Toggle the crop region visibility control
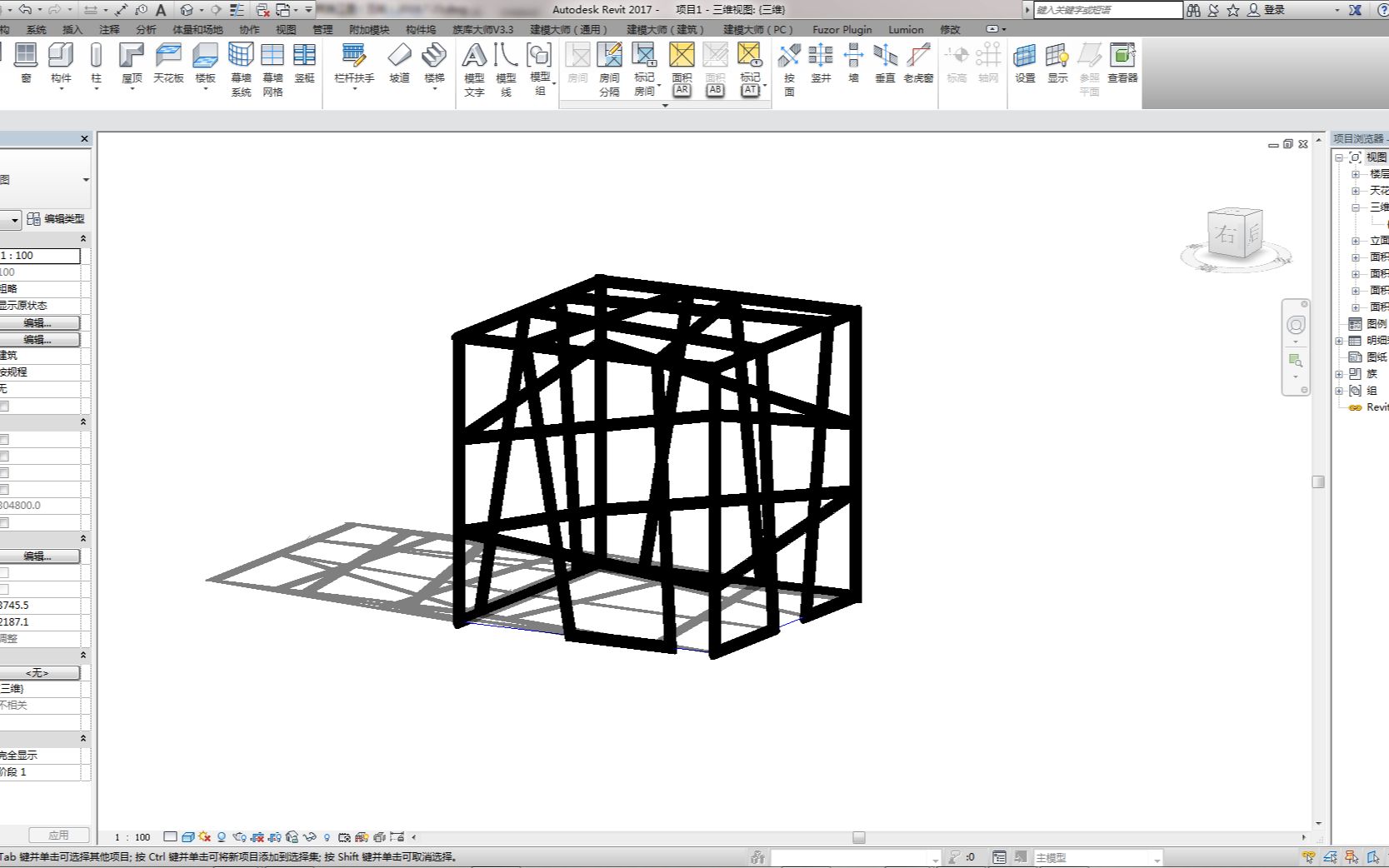The width and height of the screenshot is (1389, 868). [x=274, y=836]
